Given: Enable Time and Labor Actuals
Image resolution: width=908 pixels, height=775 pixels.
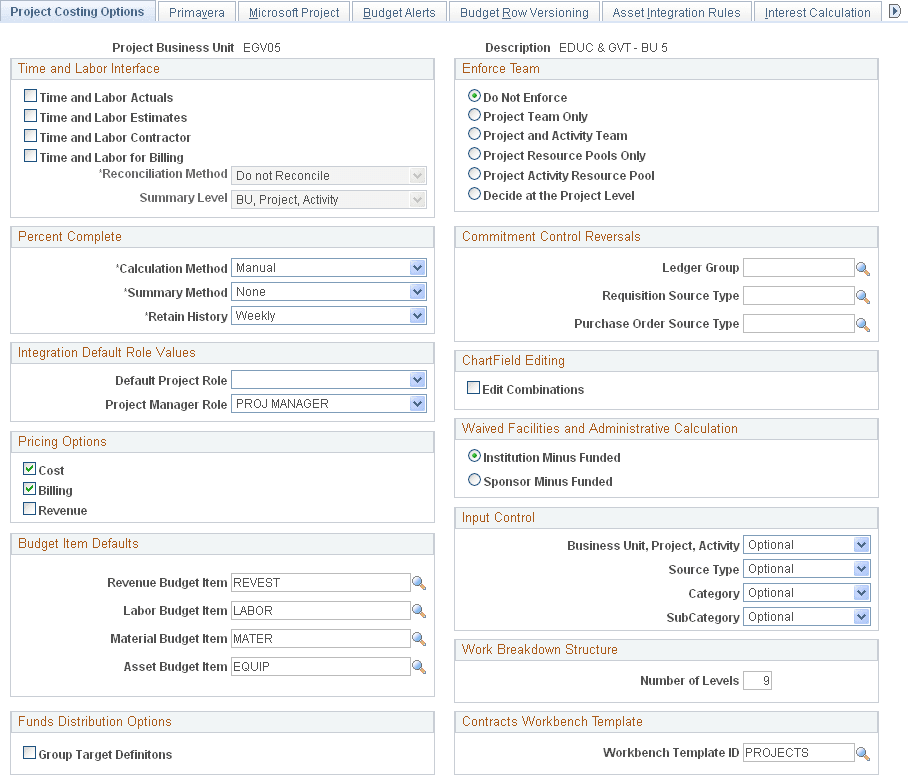Looking at the screenshot, I should click(x=30, y=97).
